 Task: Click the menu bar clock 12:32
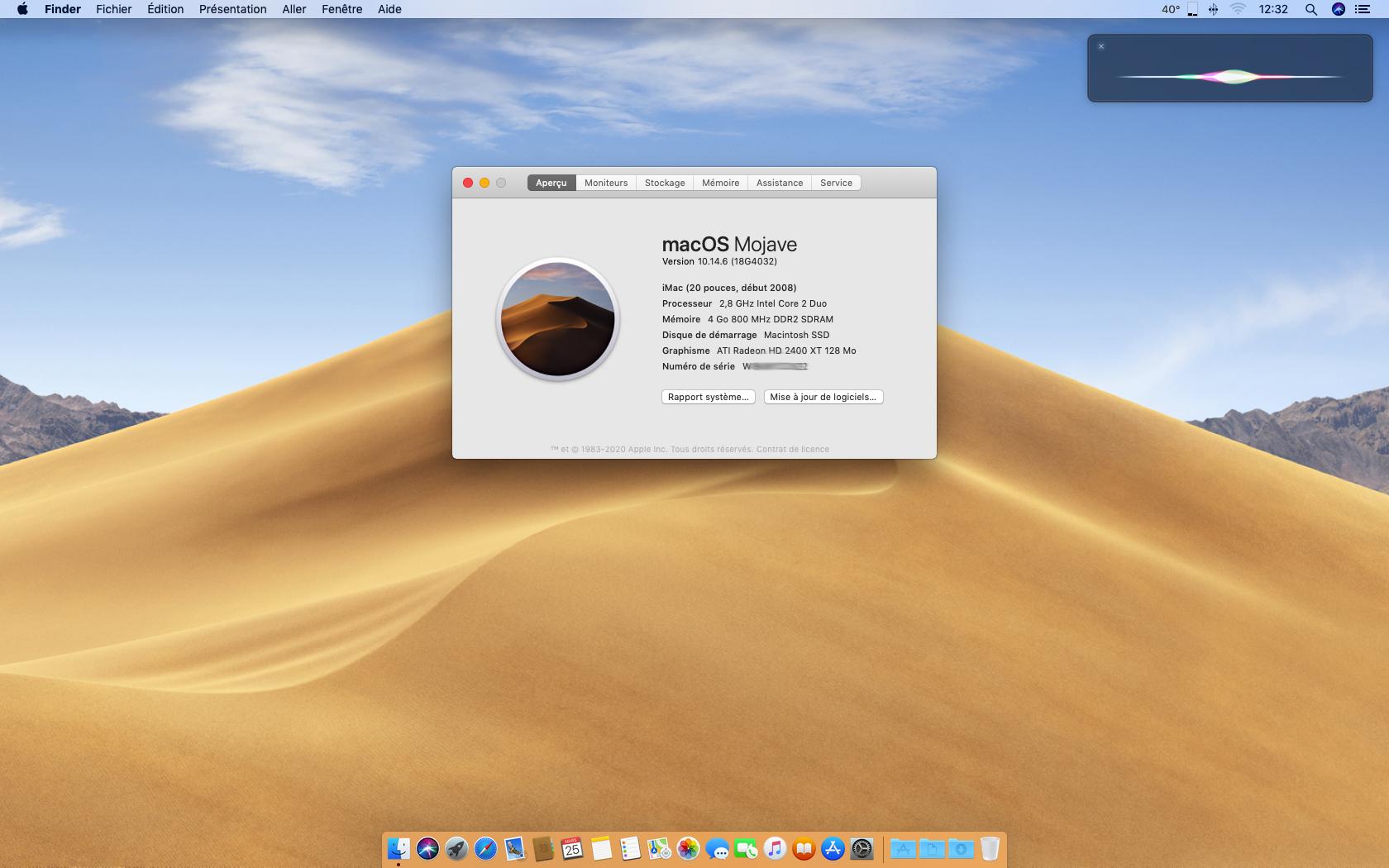tap(1273, 9)
